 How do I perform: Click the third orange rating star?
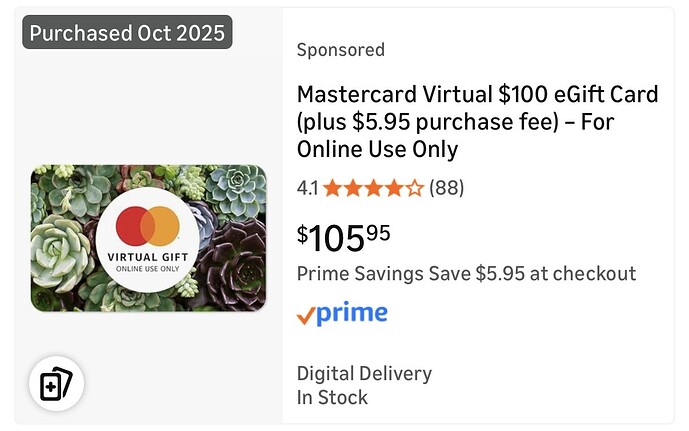click(373, 187)
